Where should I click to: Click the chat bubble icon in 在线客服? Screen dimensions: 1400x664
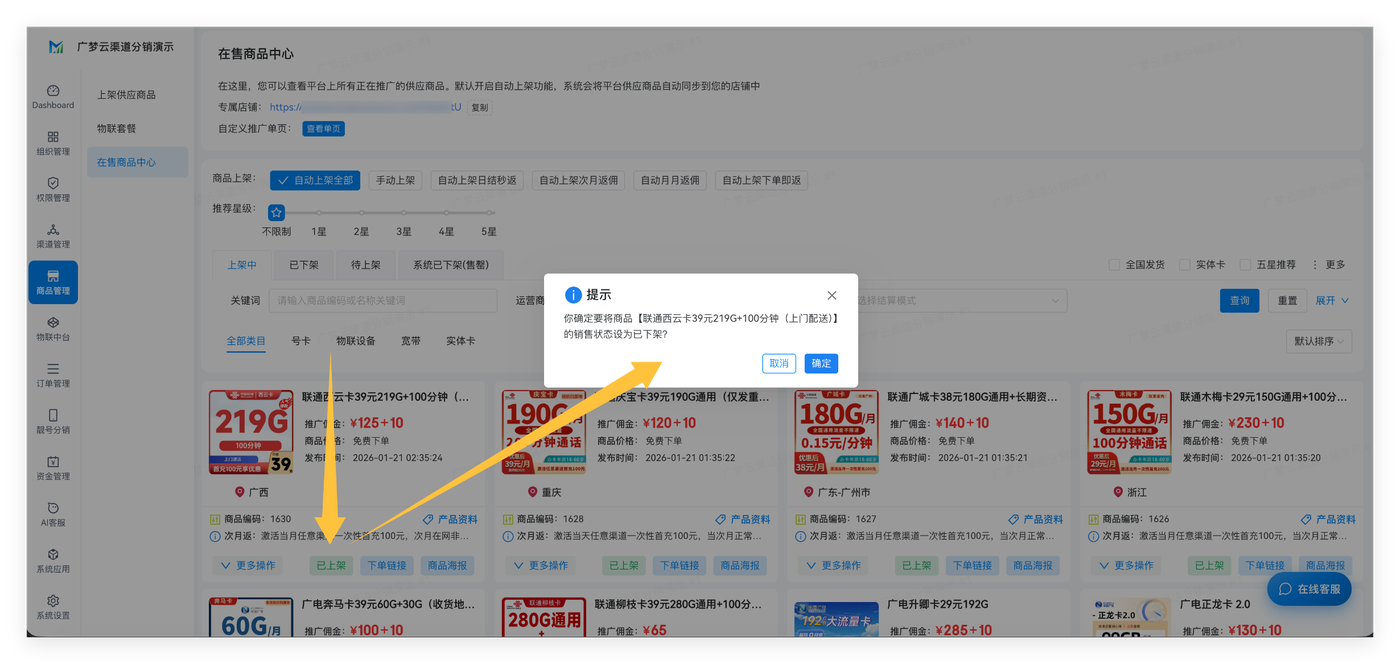[1285, 589]
